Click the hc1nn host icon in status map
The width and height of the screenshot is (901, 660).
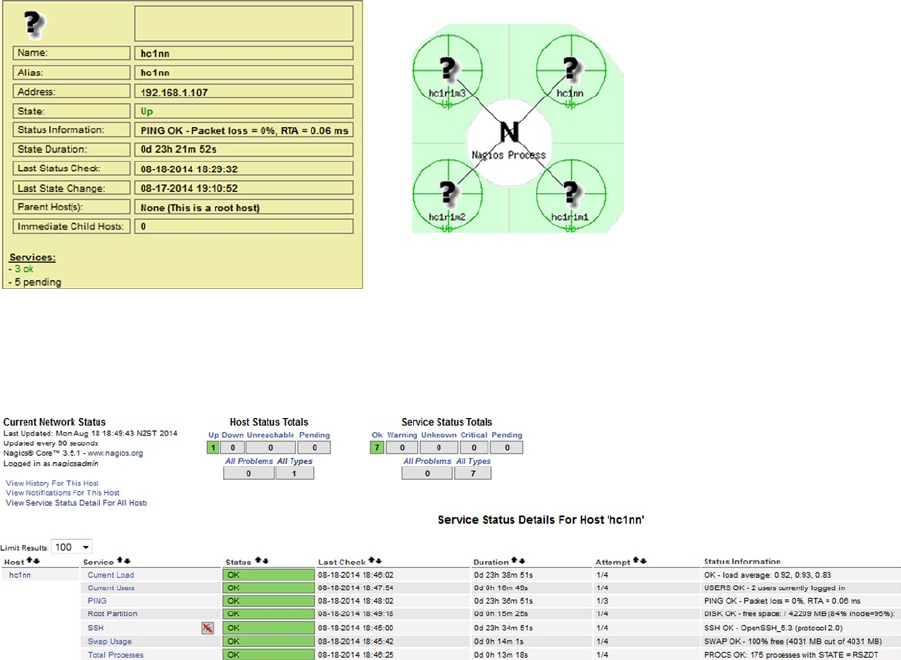pos(571,68)
